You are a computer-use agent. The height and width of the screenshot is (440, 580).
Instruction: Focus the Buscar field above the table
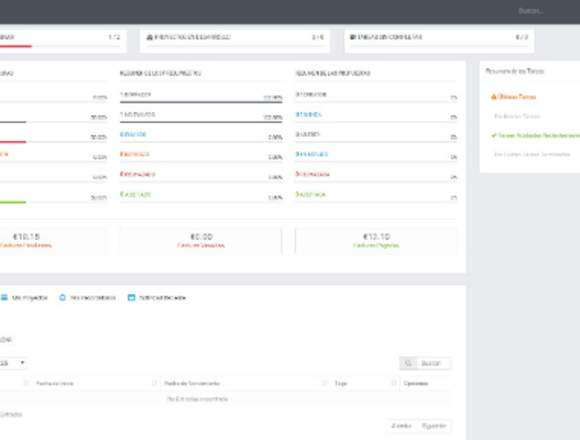(x=434, y=363)
